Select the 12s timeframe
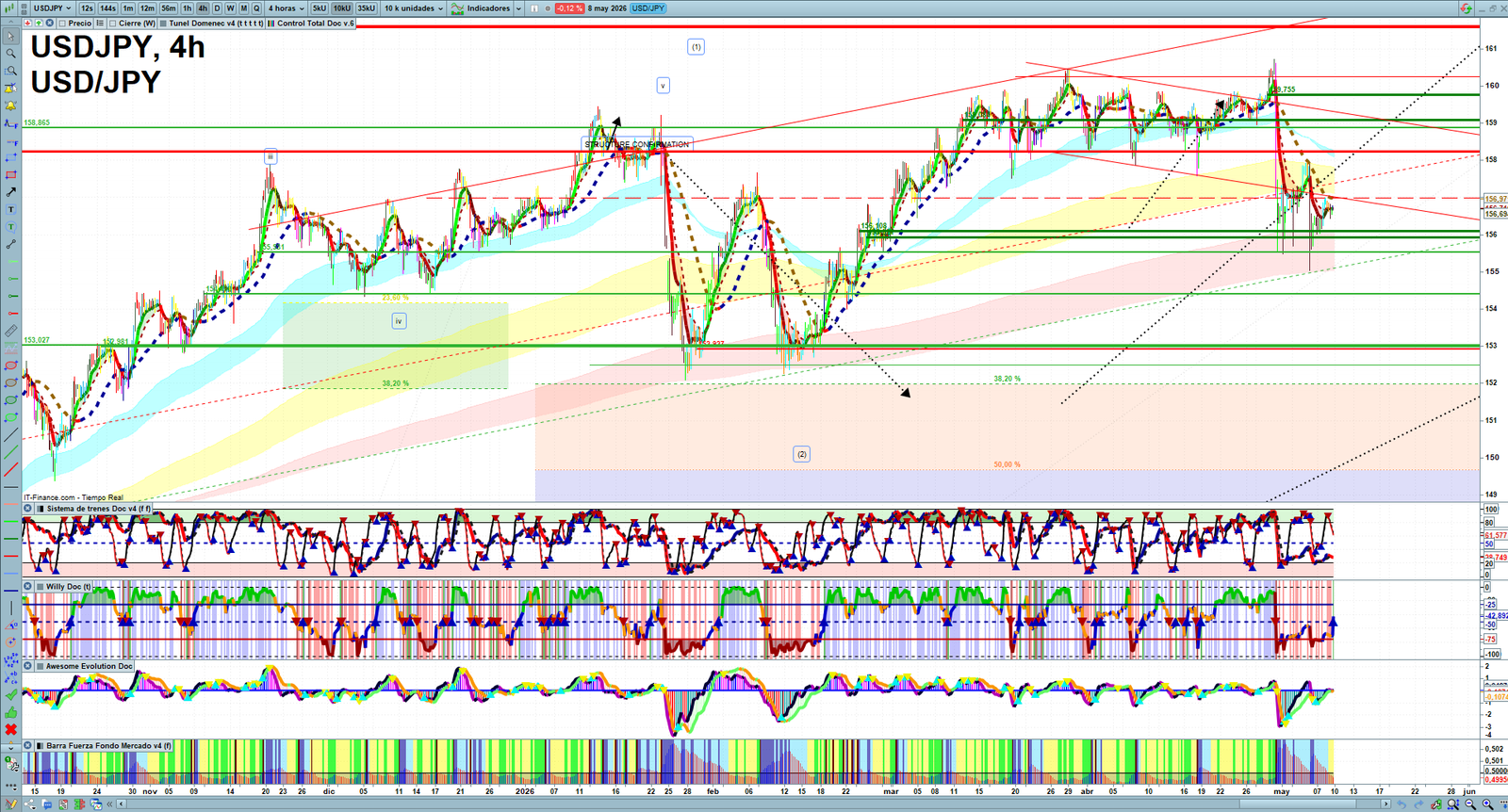 [87, 8]
